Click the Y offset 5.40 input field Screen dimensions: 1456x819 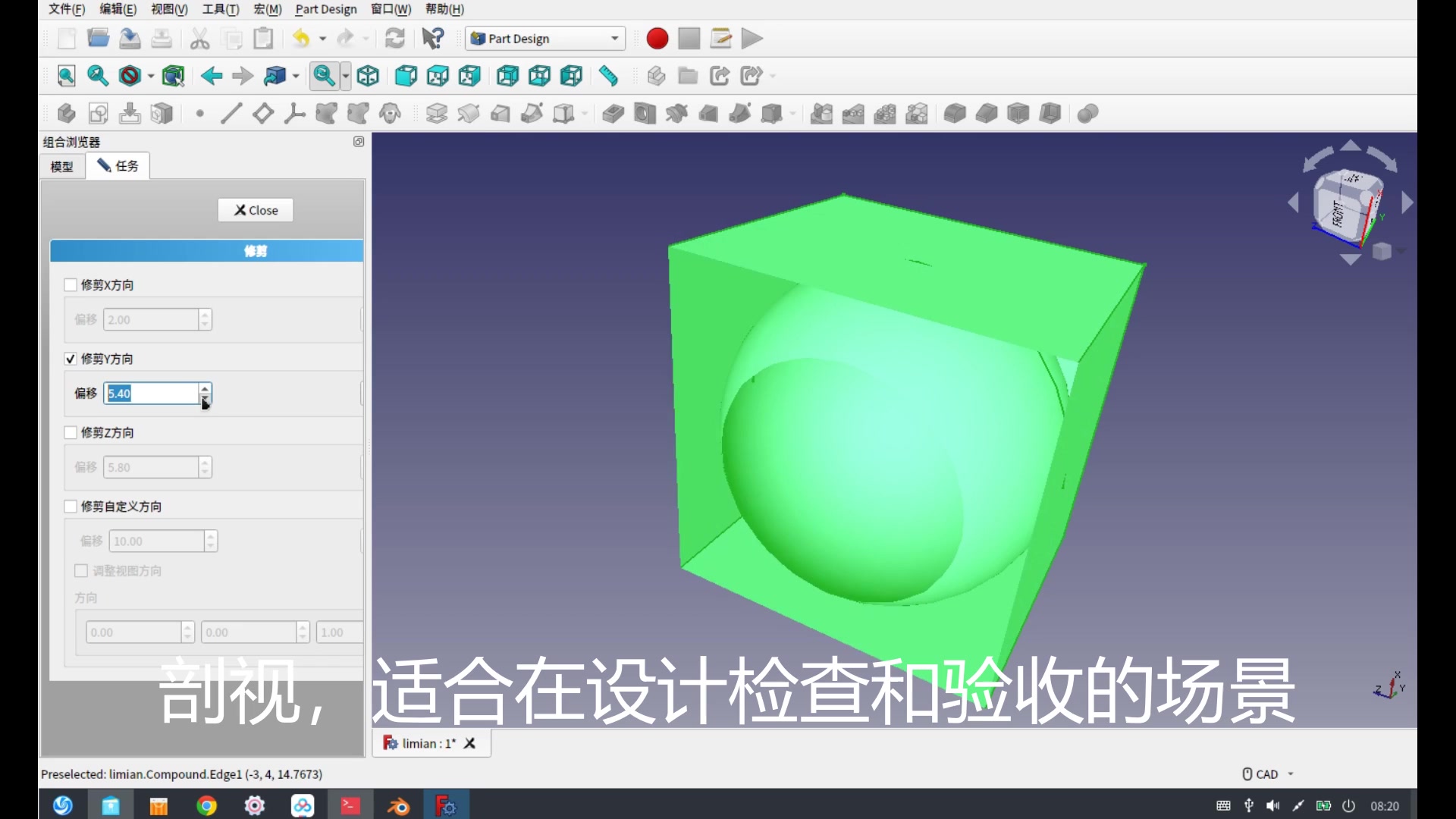pyautogui.click(x=152, y=394)
